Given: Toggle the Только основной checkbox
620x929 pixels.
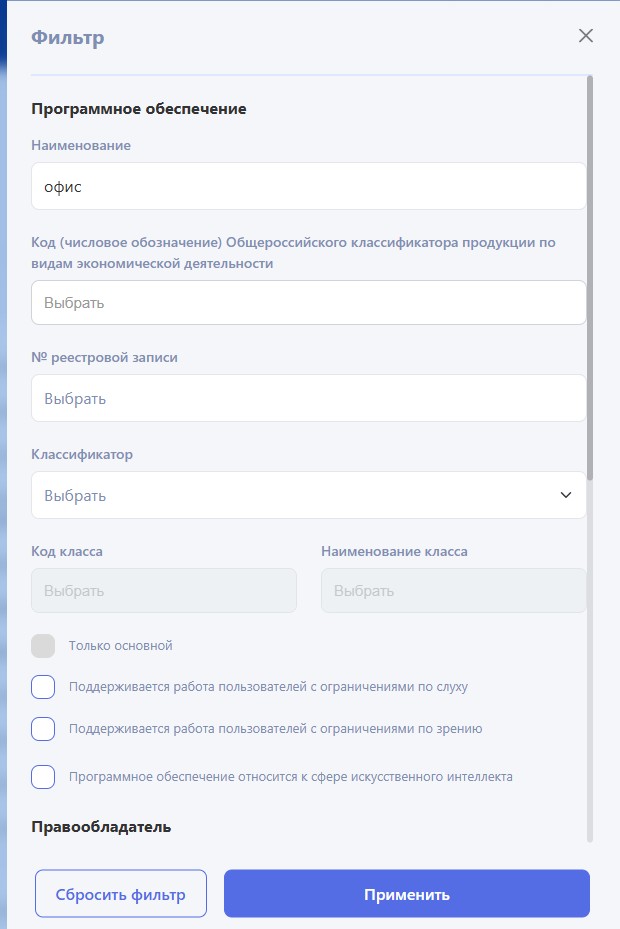Looking at the screenshot, I should (43, 646).
